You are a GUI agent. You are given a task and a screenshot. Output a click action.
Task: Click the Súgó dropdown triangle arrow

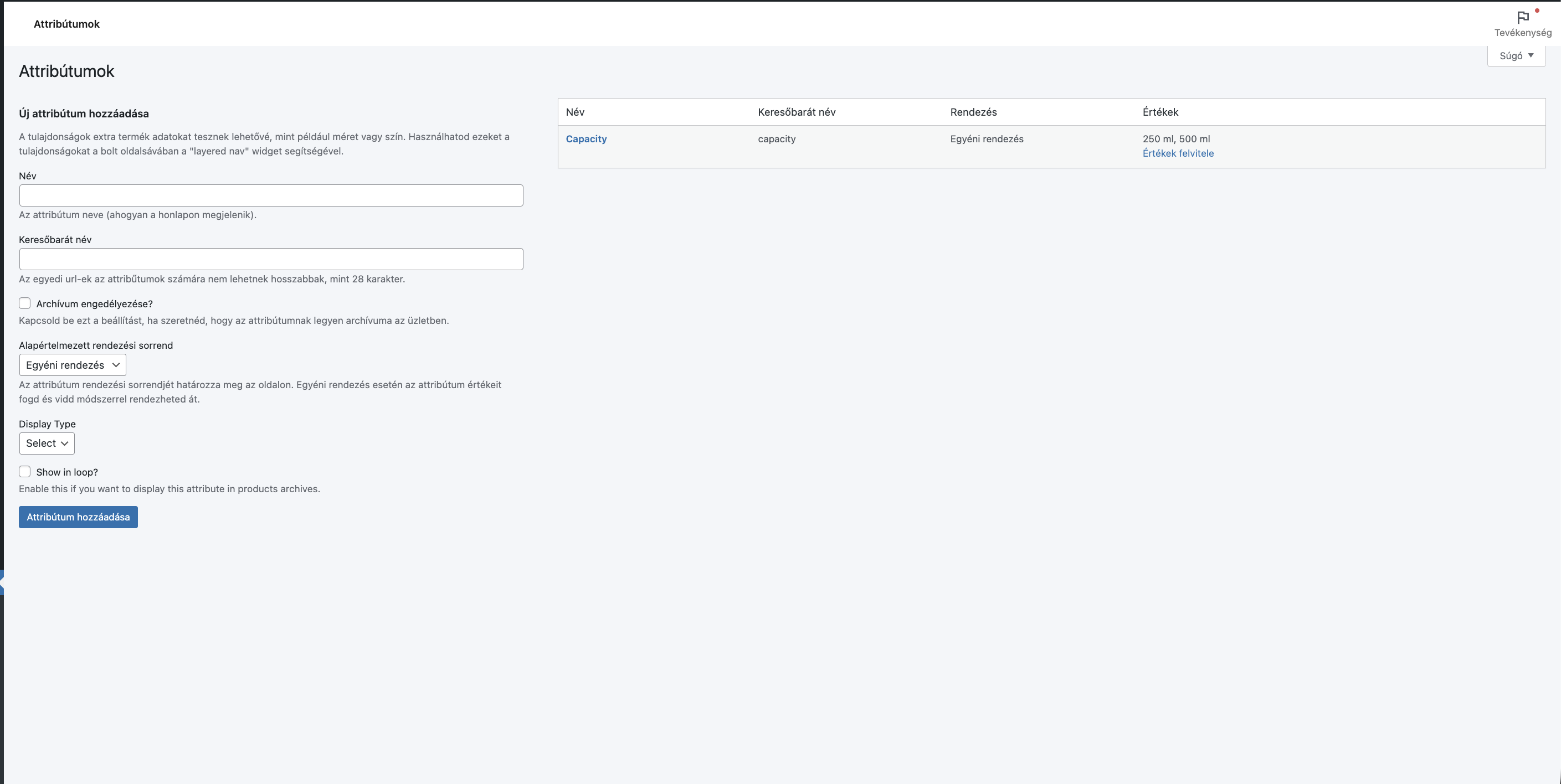(x=1531, y=55)
